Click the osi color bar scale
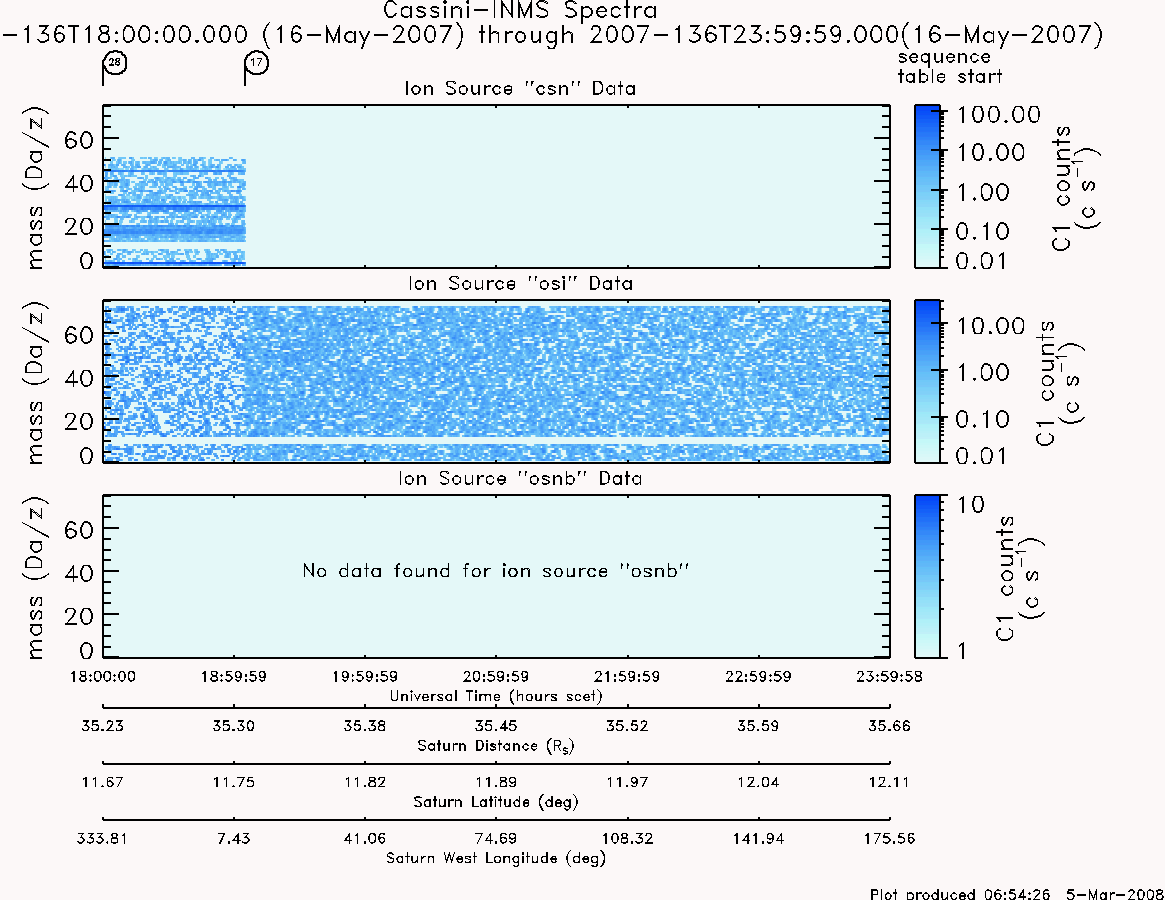The width and height of the screenshot is (1165, 900). click(927, 381)
